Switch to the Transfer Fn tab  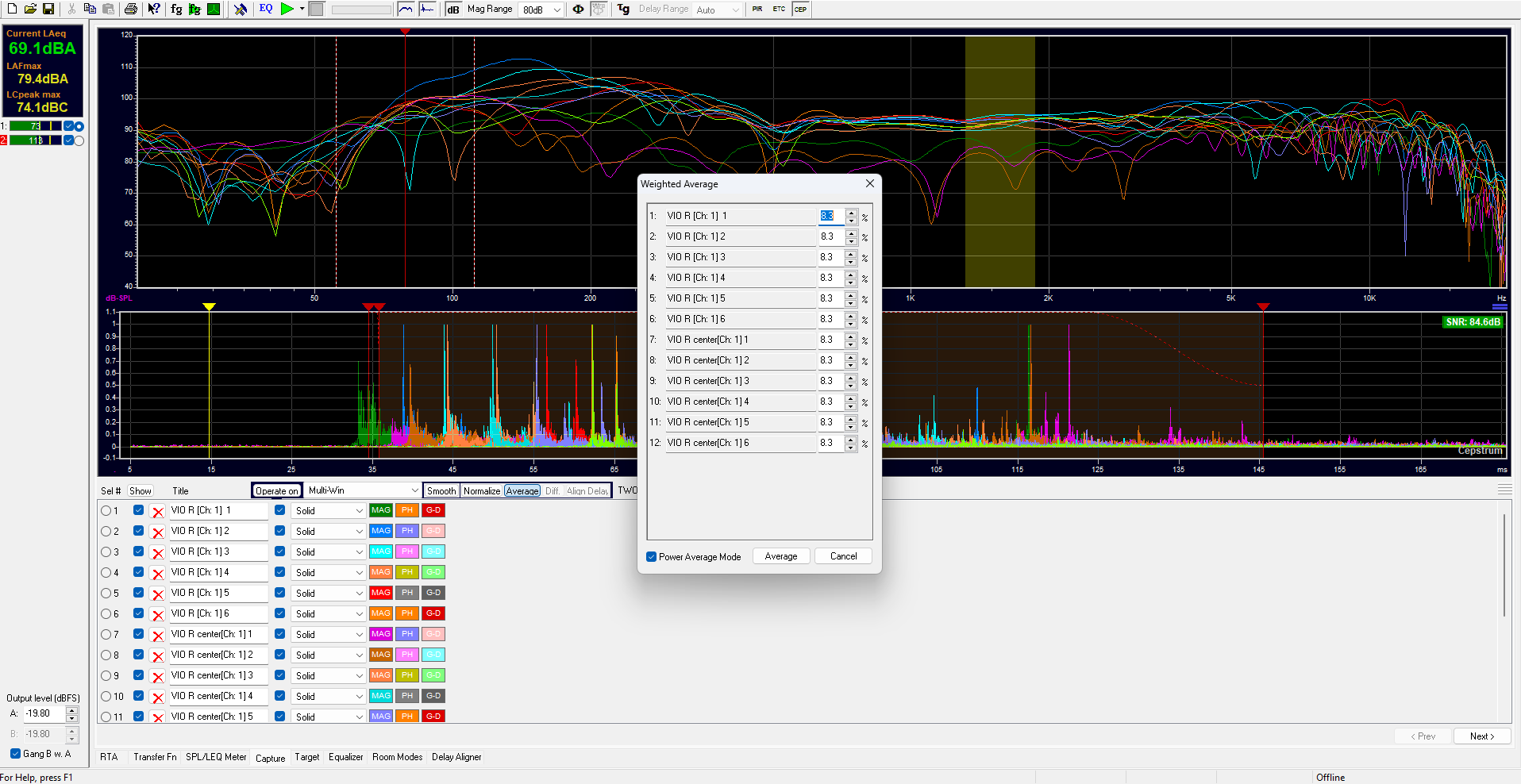155,757
